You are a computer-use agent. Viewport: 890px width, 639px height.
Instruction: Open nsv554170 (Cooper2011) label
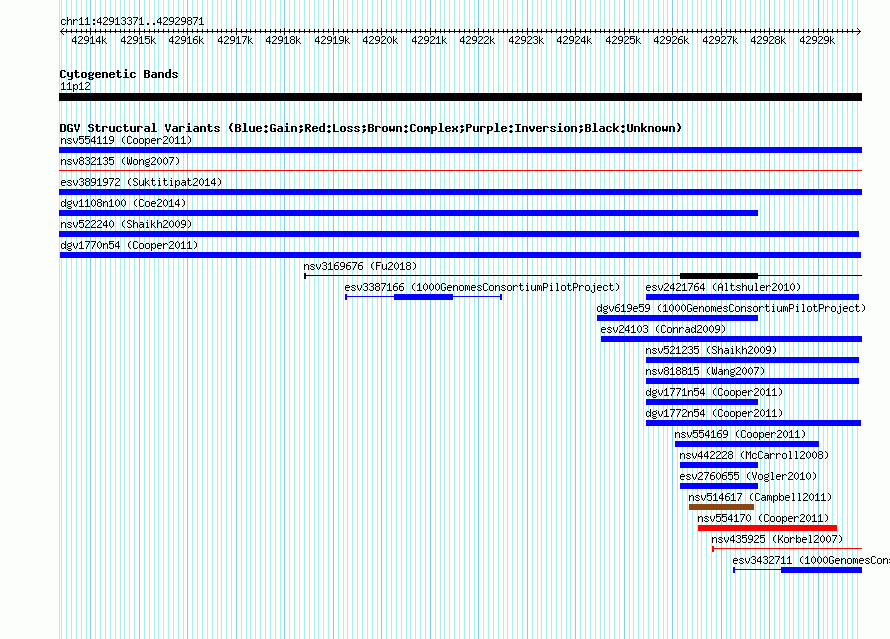[763, 518]
